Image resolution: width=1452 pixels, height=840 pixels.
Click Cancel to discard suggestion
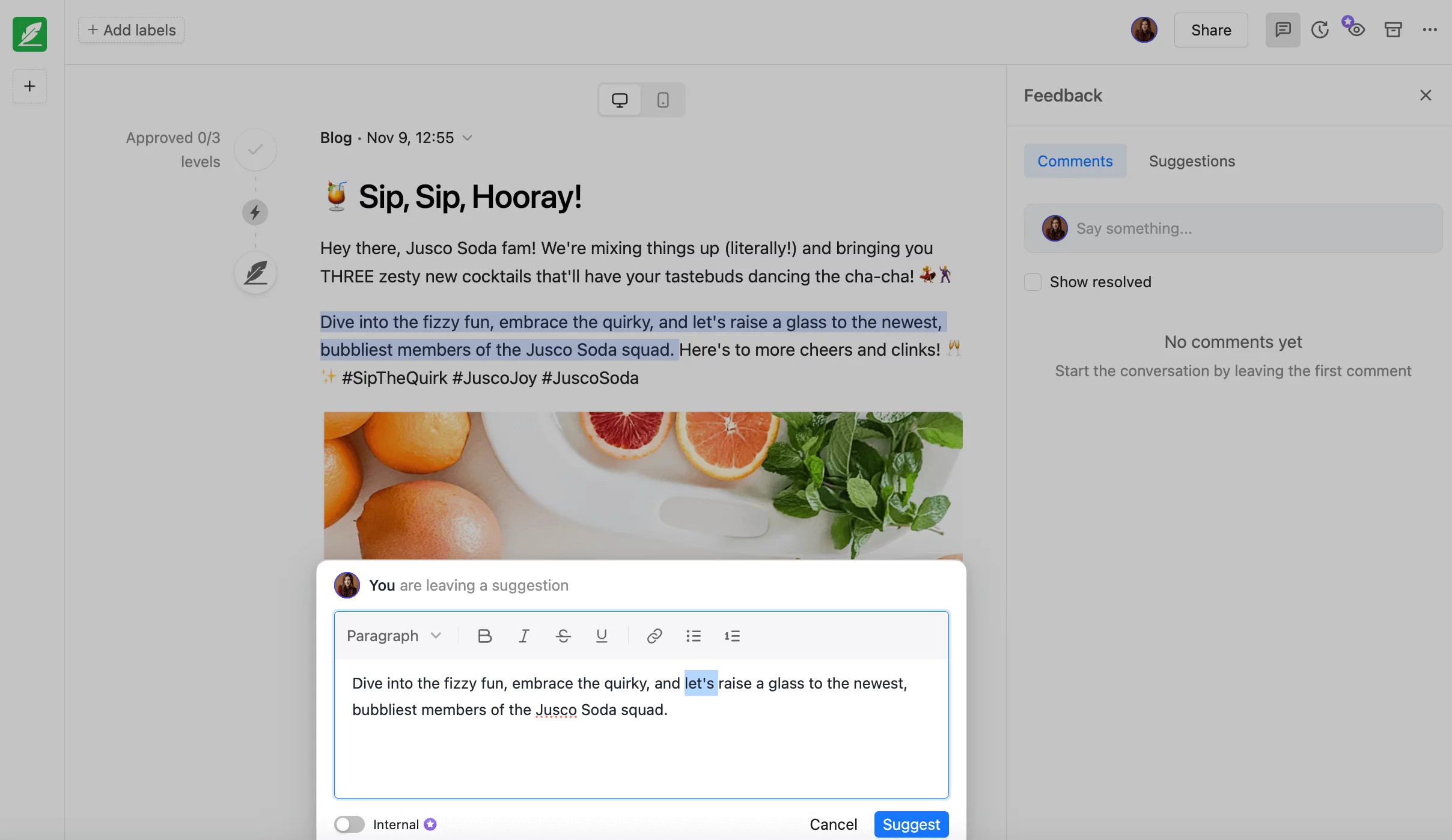(x=833, y=824)
